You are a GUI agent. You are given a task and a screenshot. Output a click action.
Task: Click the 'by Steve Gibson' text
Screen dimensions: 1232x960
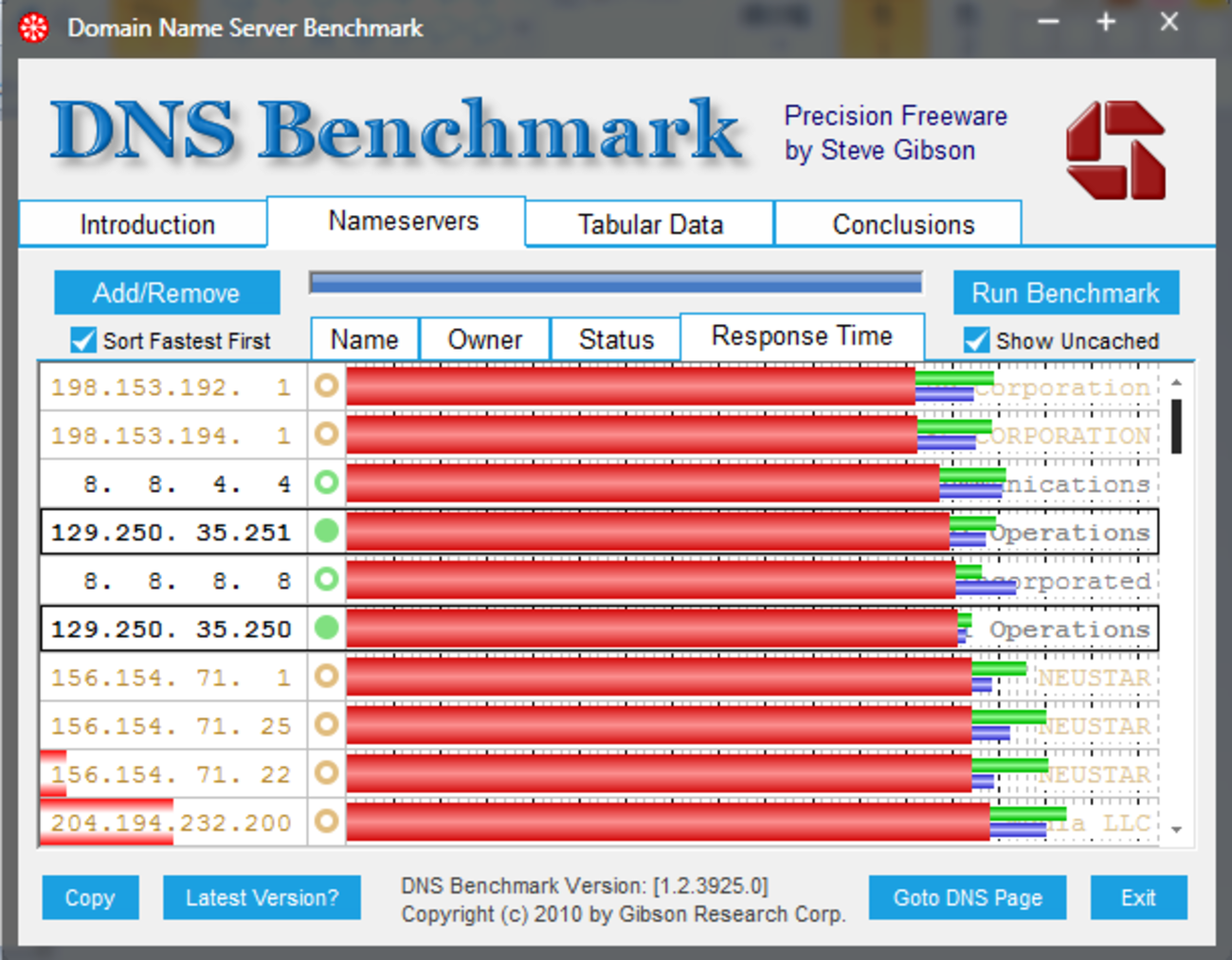[879, 151]
